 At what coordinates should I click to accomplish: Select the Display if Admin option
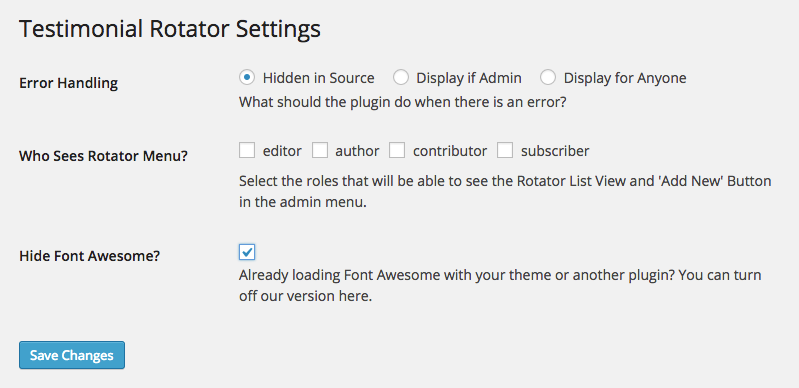point(401,78)
